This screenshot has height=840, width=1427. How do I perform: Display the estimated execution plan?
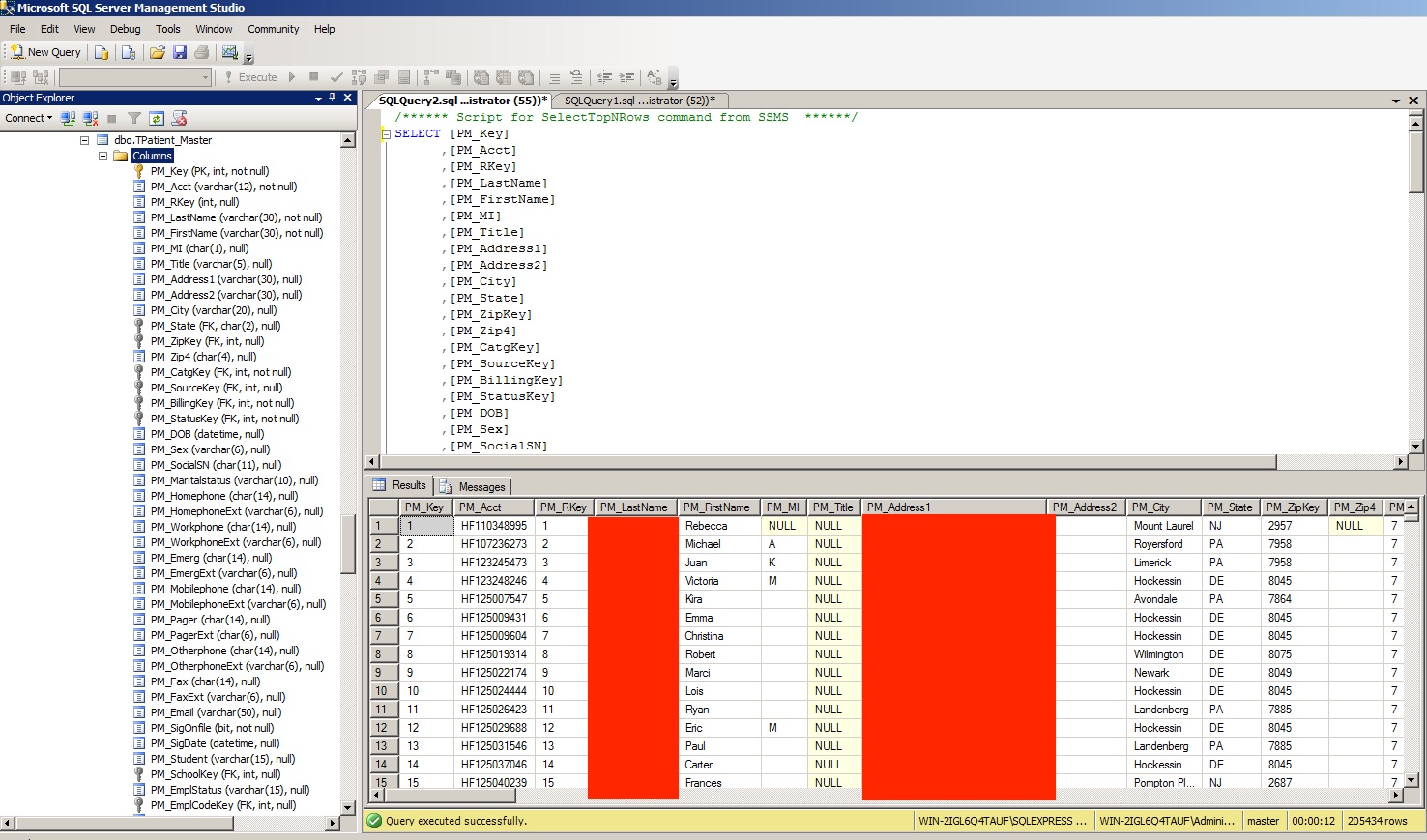click(359, 76)
